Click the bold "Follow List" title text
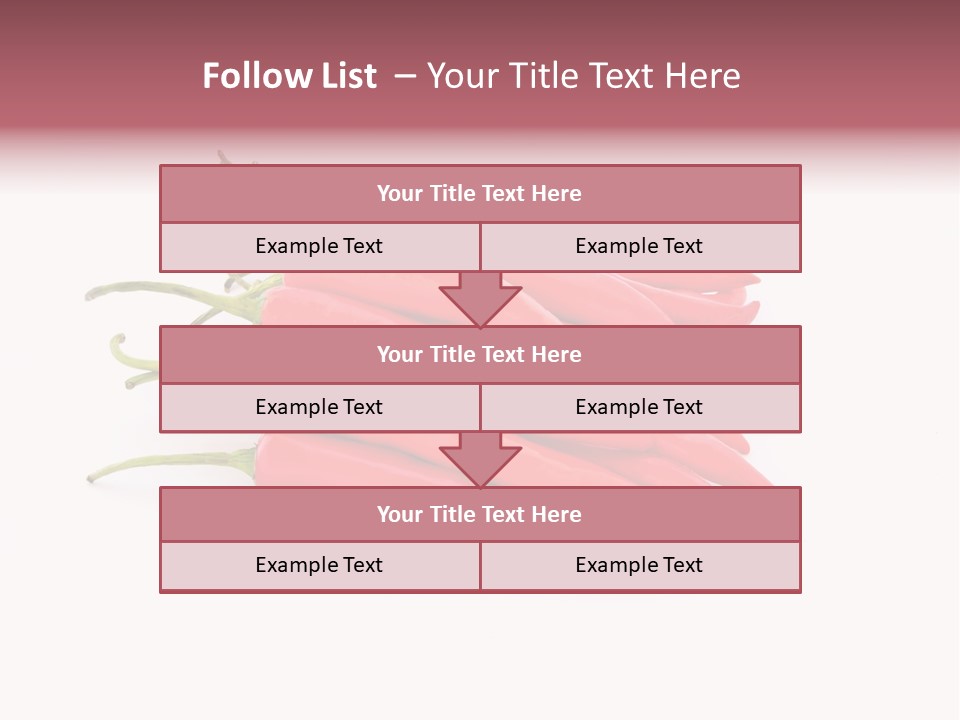This screenshot has height=720, width=960. pyautogui.click(x=289, y=76)
